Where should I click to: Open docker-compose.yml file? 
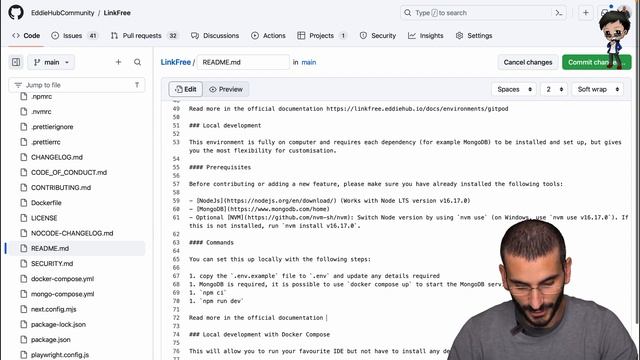[62, 279]
